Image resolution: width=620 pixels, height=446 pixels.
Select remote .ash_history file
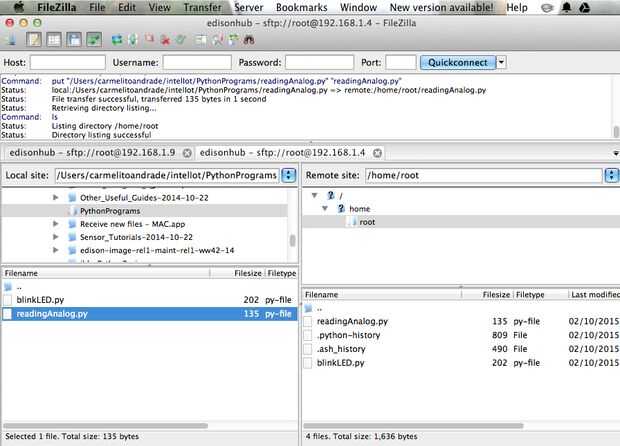tap(461, 349)
